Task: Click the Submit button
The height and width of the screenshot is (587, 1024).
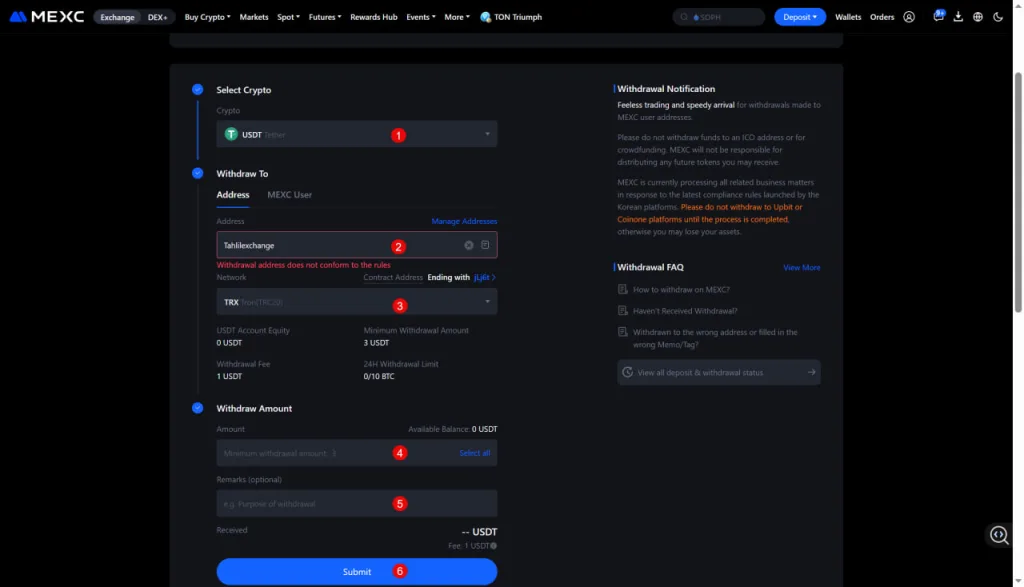Action: point(357,571)
